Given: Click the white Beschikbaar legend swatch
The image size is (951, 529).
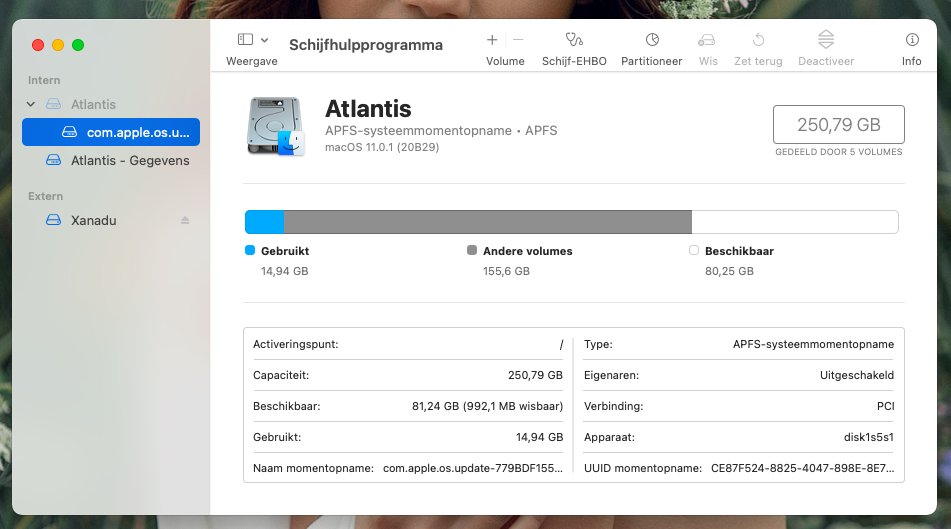Looking at the screenshot, I should click(694, 250).
